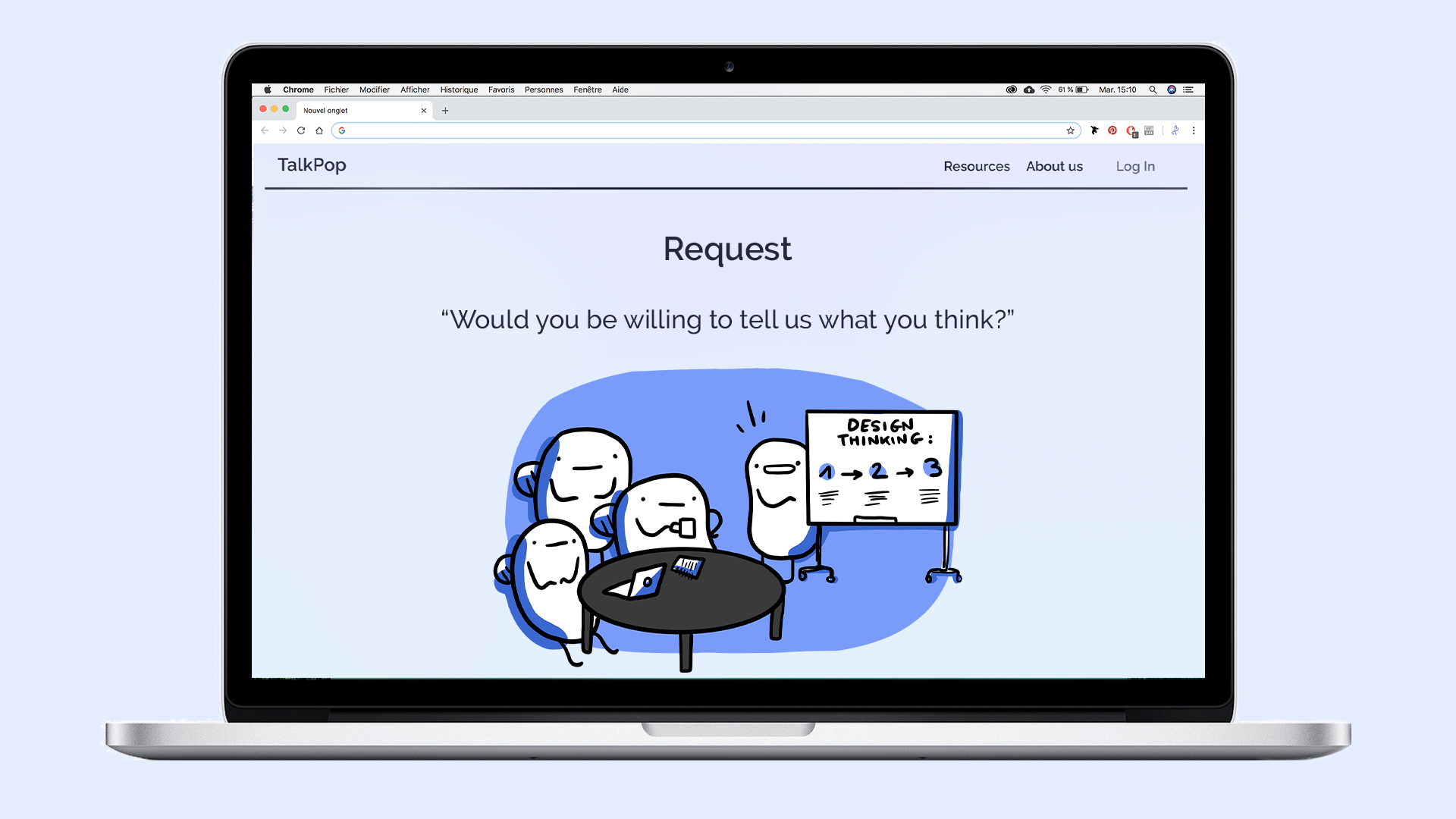Viewport: 1456px width, 819px height.
Task: Bookmark page with the star icon
Action: pyautogui.click(x=1070, y=130)
